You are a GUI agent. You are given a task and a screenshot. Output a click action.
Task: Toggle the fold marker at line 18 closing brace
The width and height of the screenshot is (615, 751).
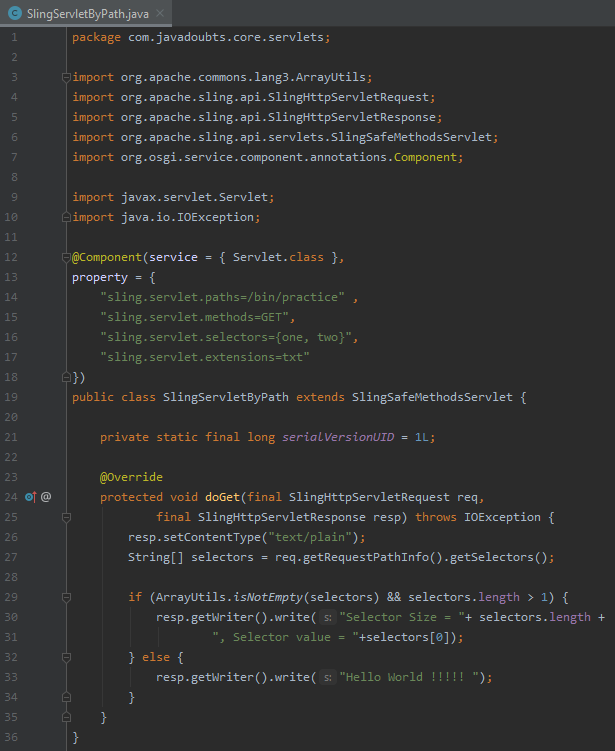67,377
